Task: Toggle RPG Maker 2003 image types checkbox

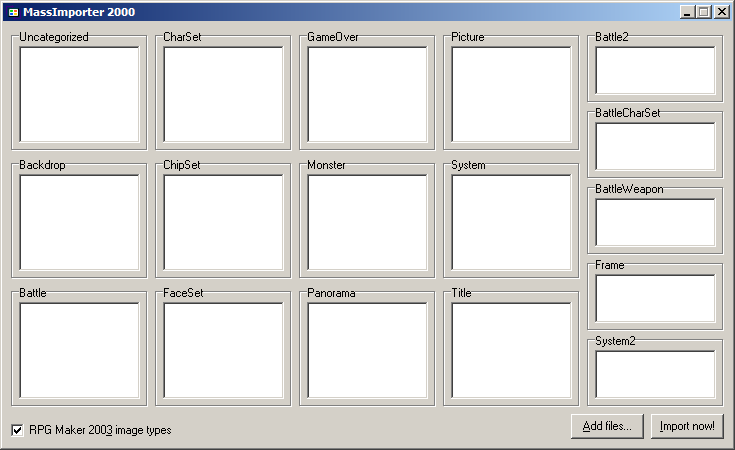Action: (18, 430)
